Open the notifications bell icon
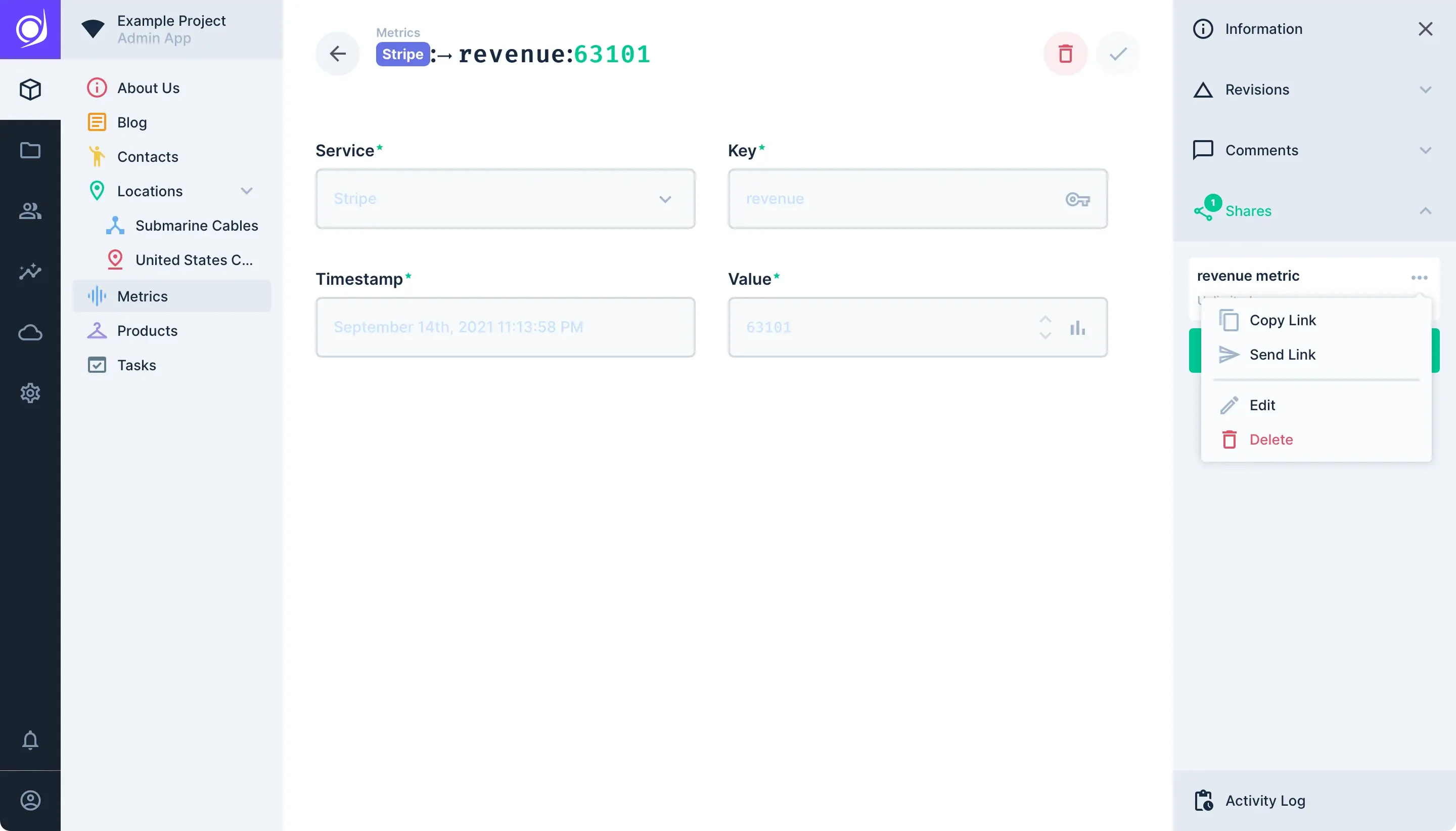Image resolution: width=1456 pixels, height=831 pixels. coord(30,739)
